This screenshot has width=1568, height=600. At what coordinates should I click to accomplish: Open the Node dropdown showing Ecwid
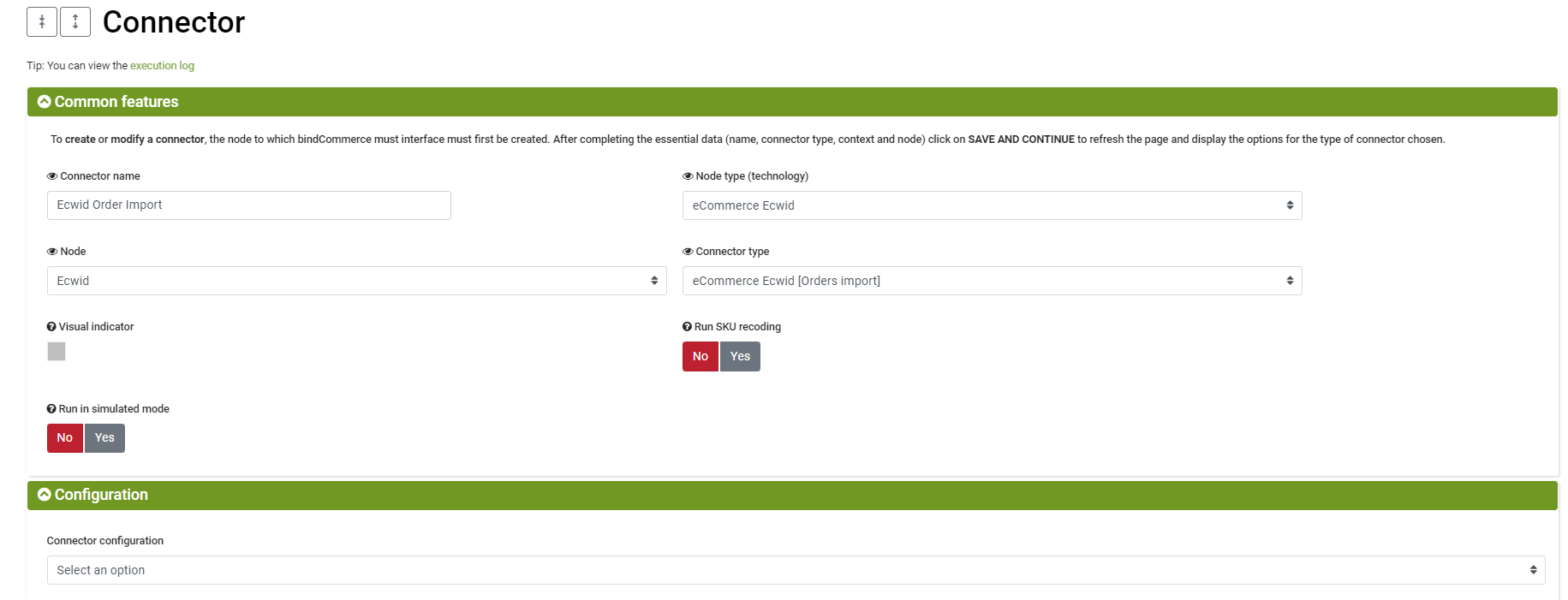click(356, 281)
